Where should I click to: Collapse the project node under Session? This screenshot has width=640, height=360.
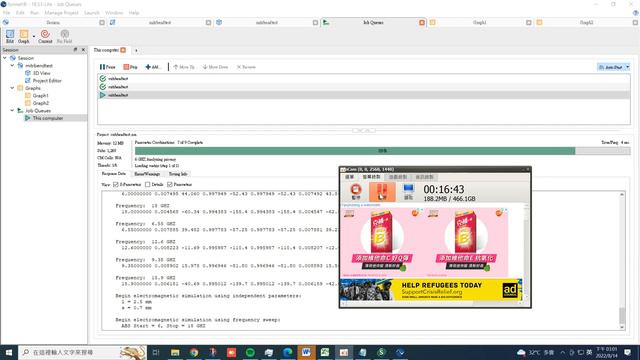pos(12,65)
